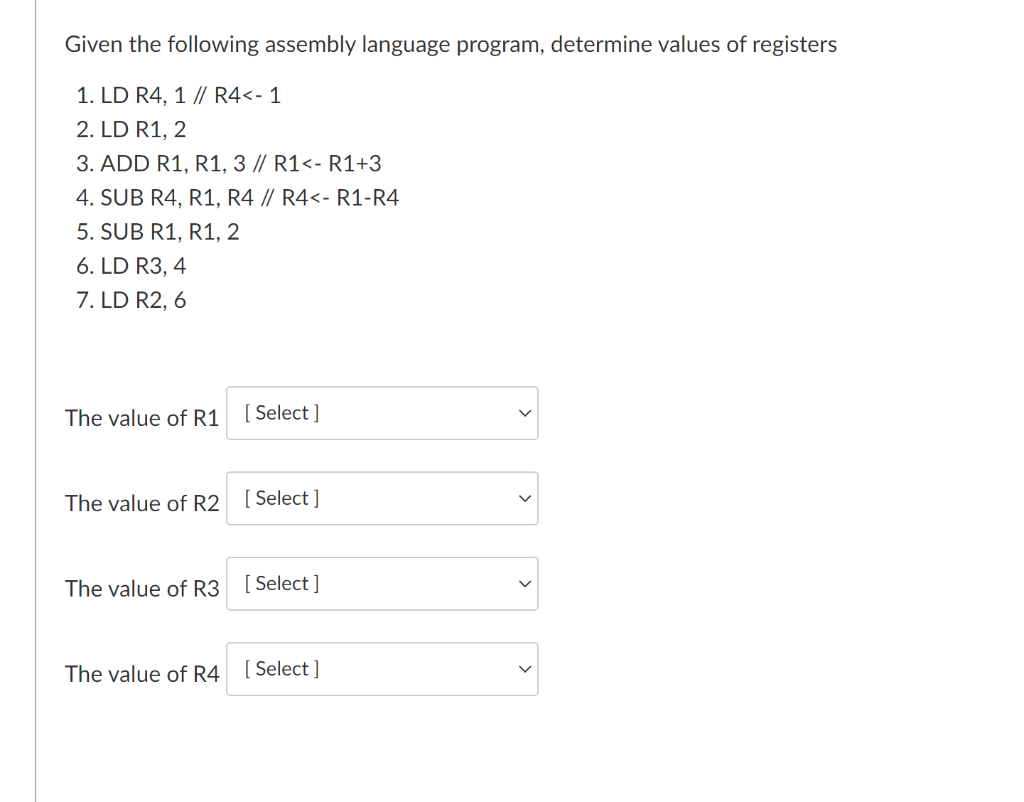The width and height of the screenshot is (1024, 802).
Task: Click the chevron arrow in R1 dropdown
Action: click(x=524, y=413)
